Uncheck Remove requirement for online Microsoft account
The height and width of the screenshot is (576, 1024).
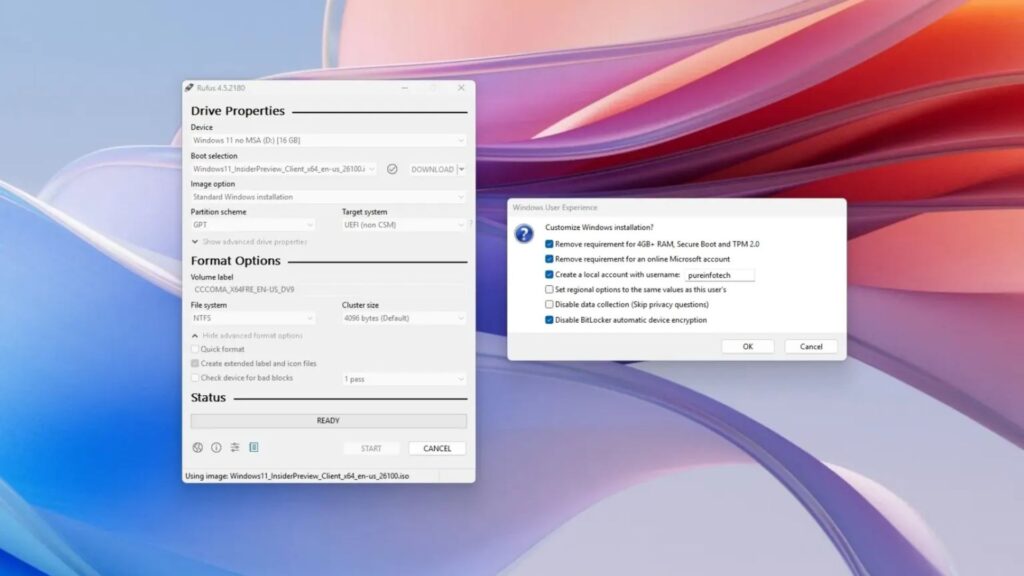click(x=549, y=259)
